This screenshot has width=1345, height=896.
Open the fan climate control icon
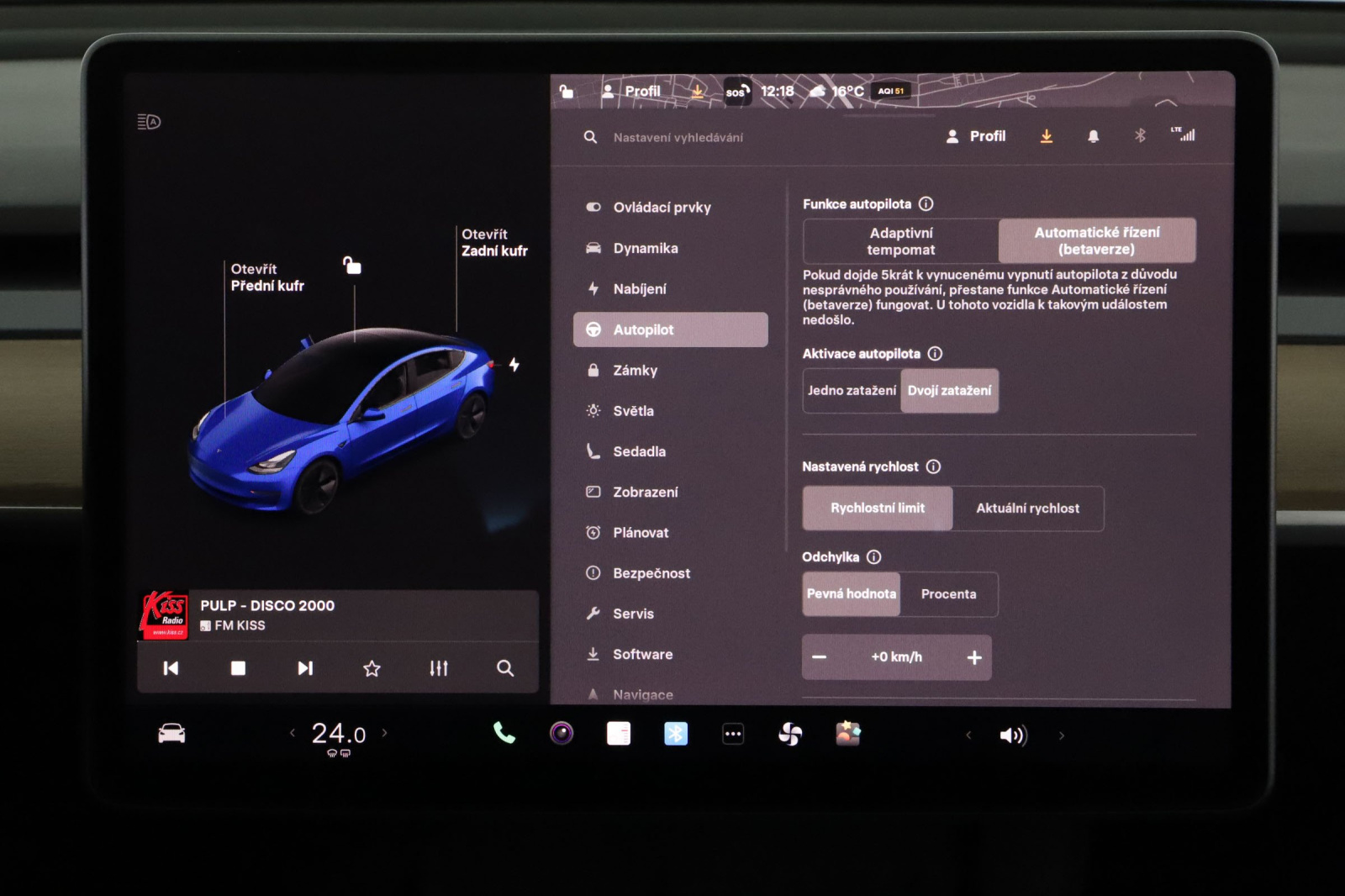click(790, 735)
